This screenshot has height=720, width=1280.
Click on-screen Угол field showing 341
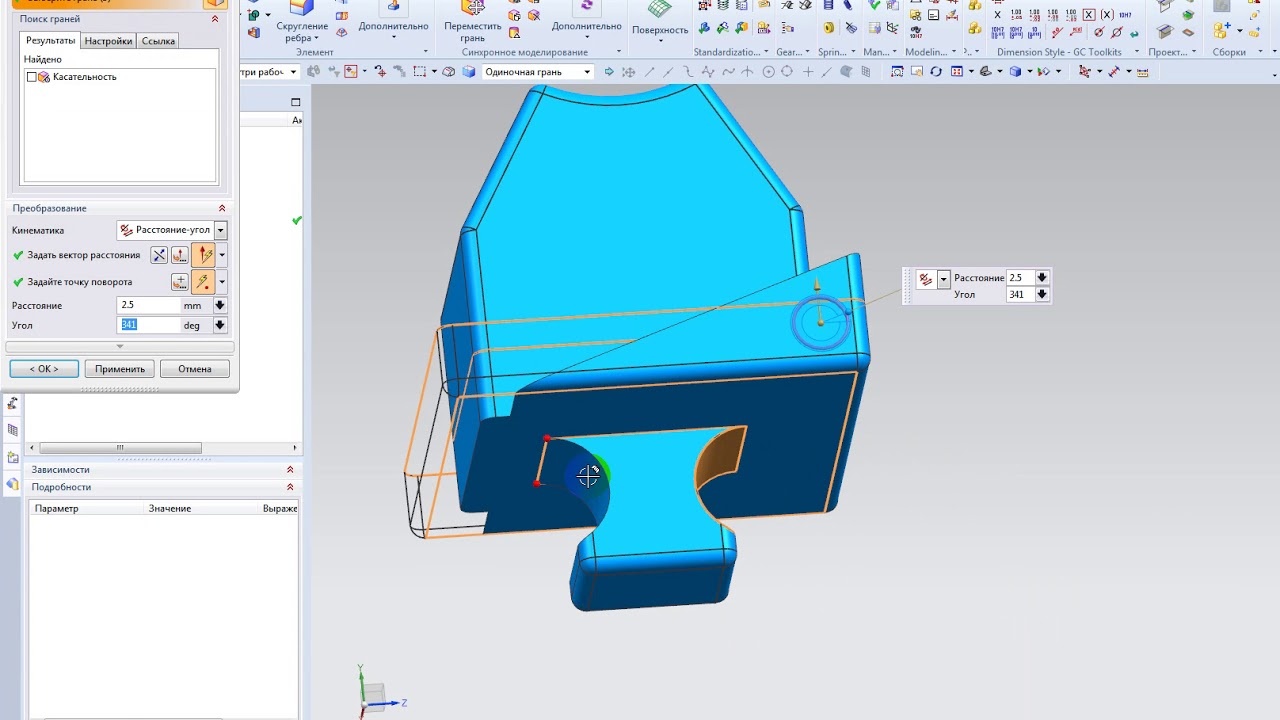(x=1020, y=295)
